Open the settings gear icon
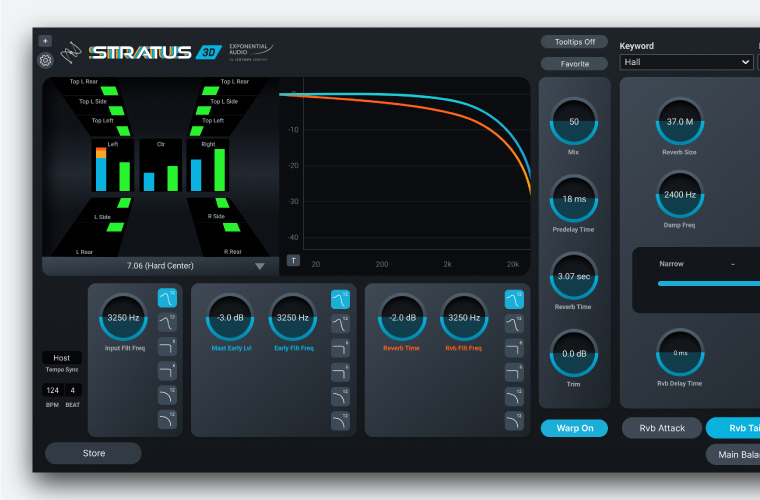 point(46,60)
